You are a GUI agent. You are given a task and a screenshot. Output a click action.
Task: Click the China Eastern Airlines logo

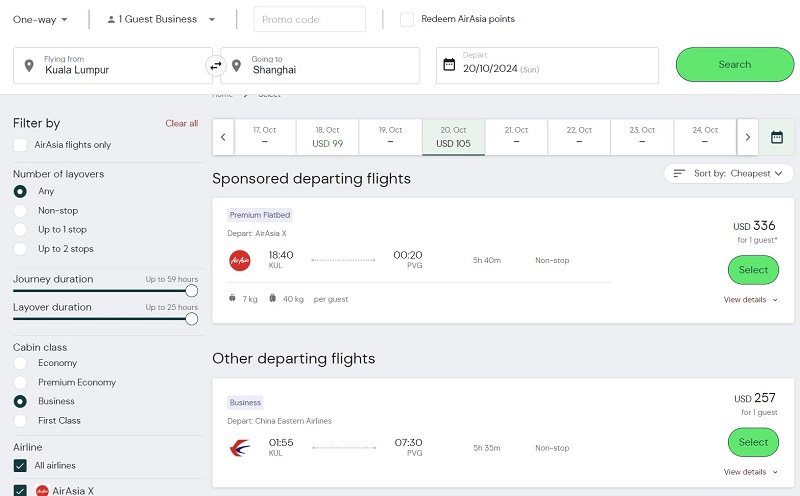point(240,448)
